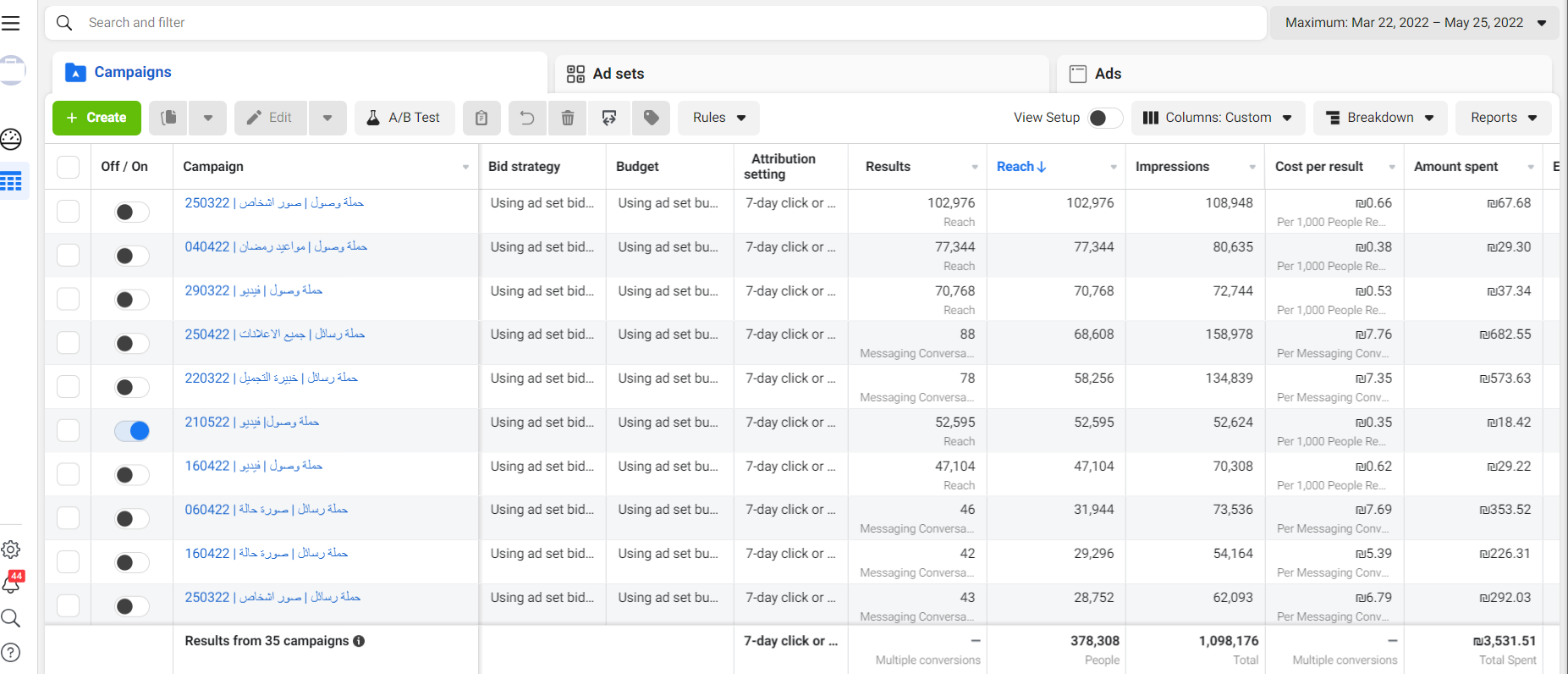Click the green Create button
The width and height of the screenshot is (1568, 674).
96,118
